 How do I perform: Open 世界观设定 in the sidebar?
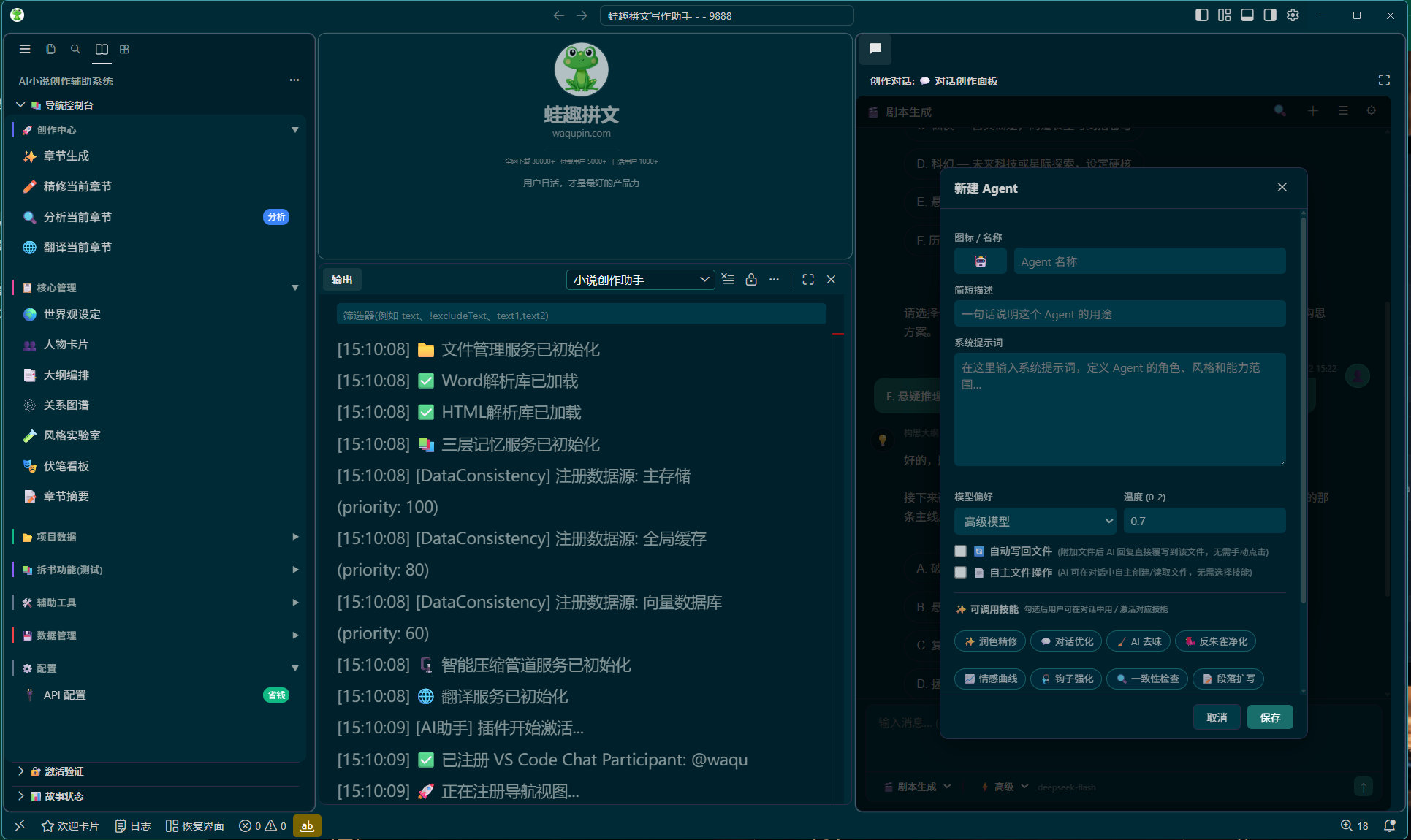[x=158, y=314]
